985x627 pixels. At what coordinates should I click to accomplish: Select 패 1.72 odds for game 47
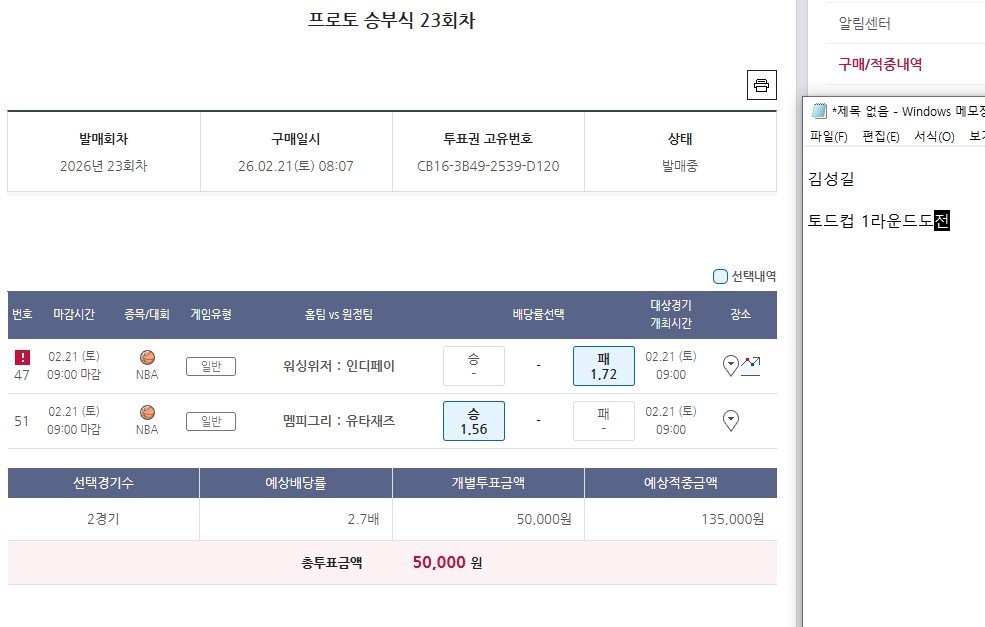pyautogui.click(x=603, y=366)
